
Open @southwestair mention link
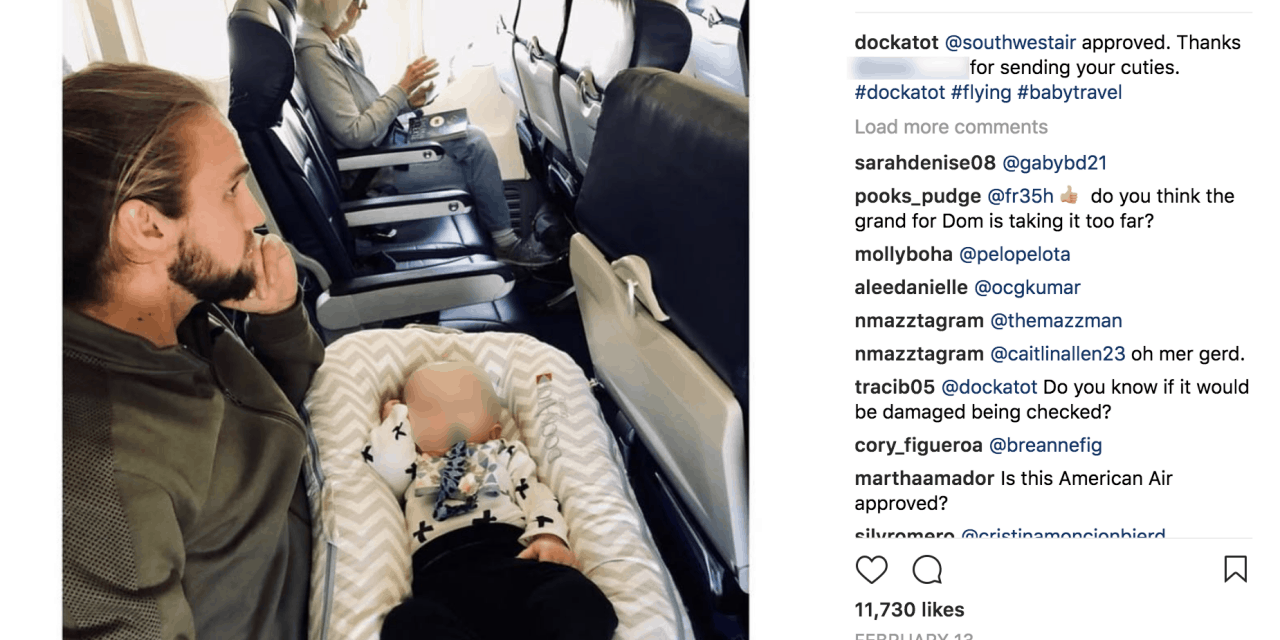(1010, 43)
